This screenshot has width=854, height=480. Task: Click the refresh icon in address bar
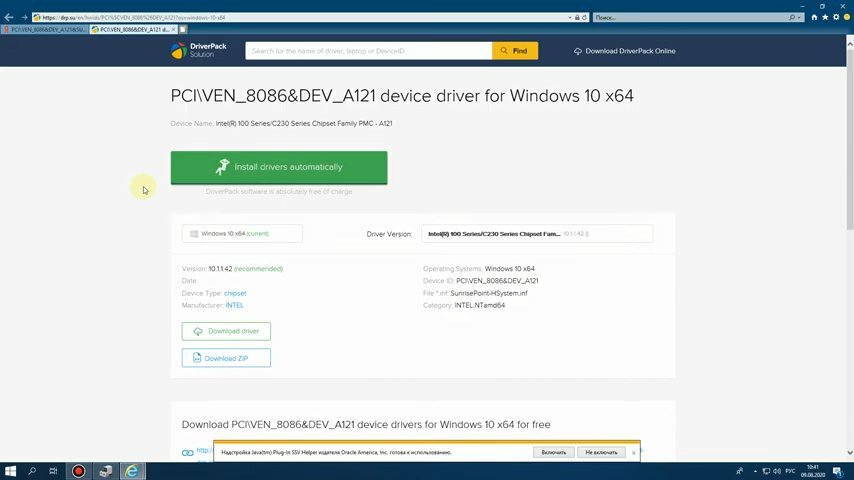(584, 17)
